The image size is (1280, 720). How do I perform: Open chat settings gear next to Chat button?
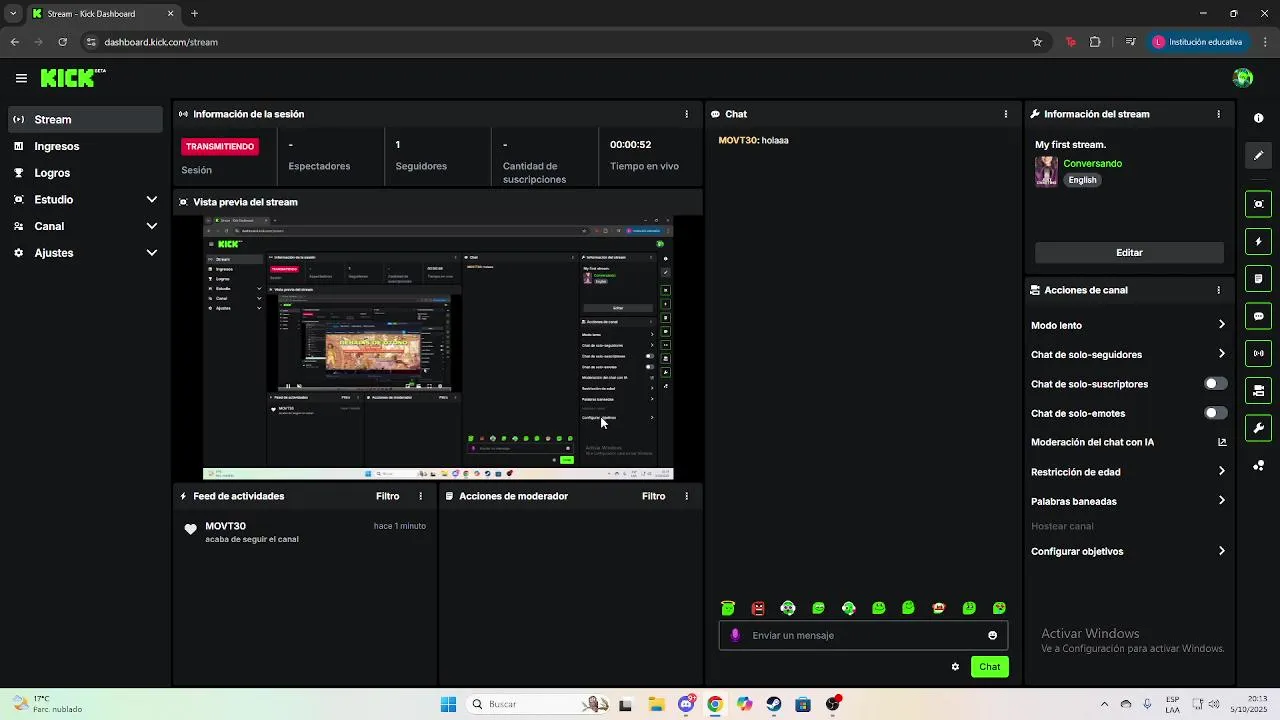click(955, 667)
